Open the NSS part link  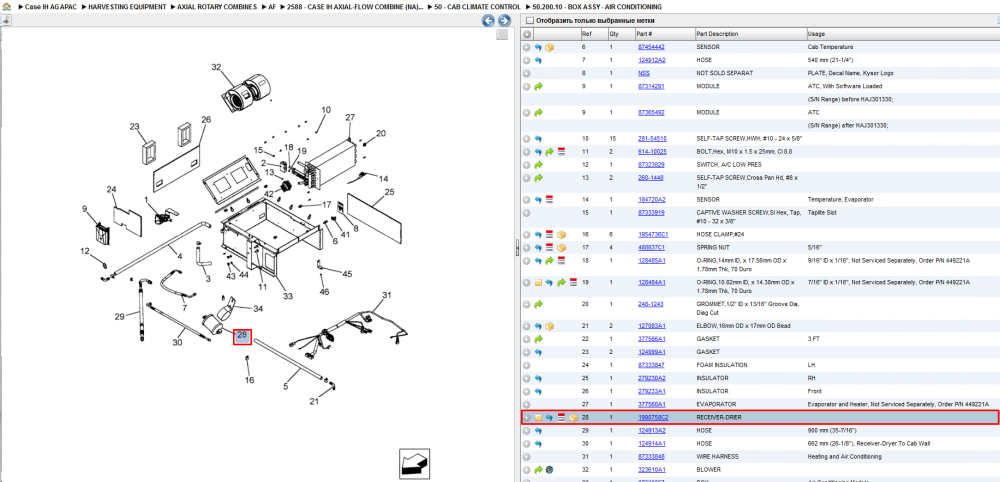(643, 73)
